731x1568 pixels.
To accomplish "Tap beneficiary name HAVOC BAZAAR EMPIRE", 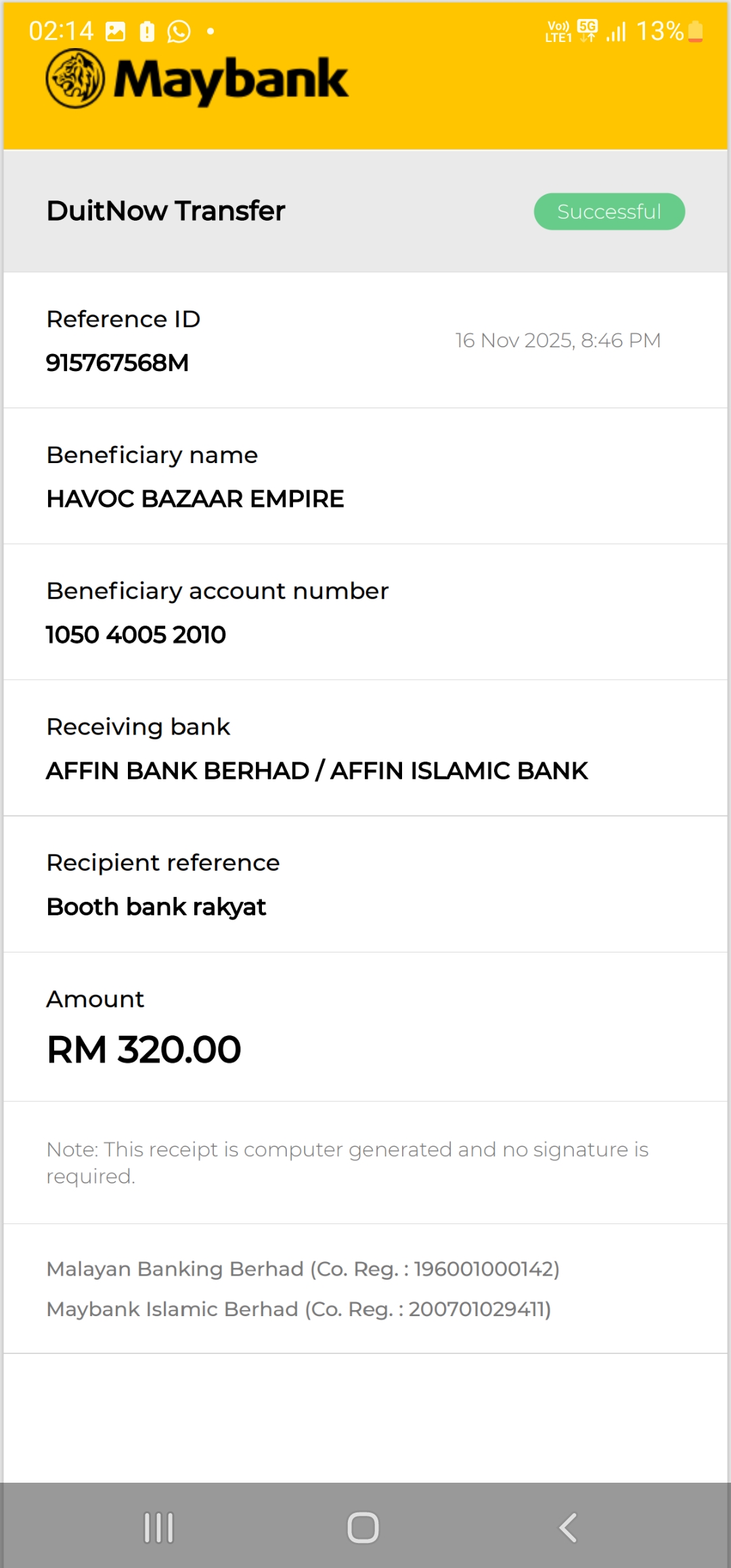I will (195, 499).
